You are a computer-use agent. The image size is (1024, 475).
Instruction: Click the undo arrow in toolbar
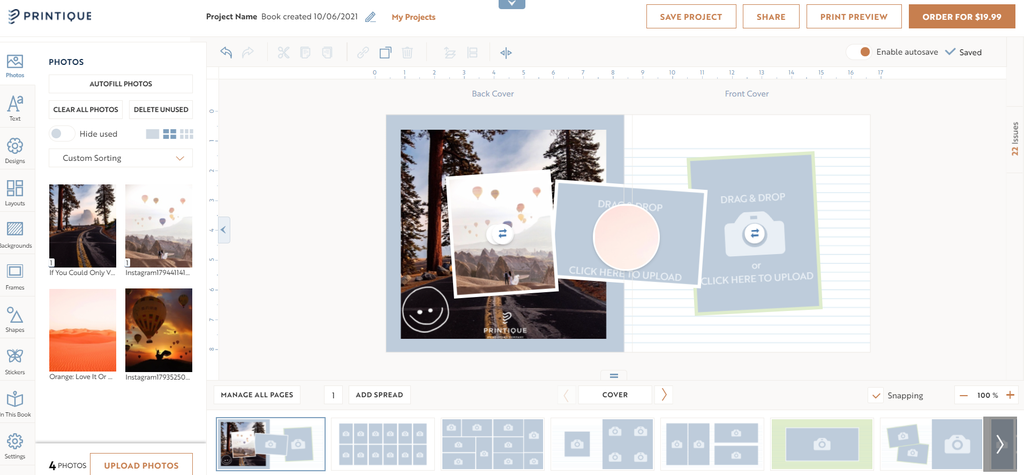pyautogui.click(x=226, y=52)
